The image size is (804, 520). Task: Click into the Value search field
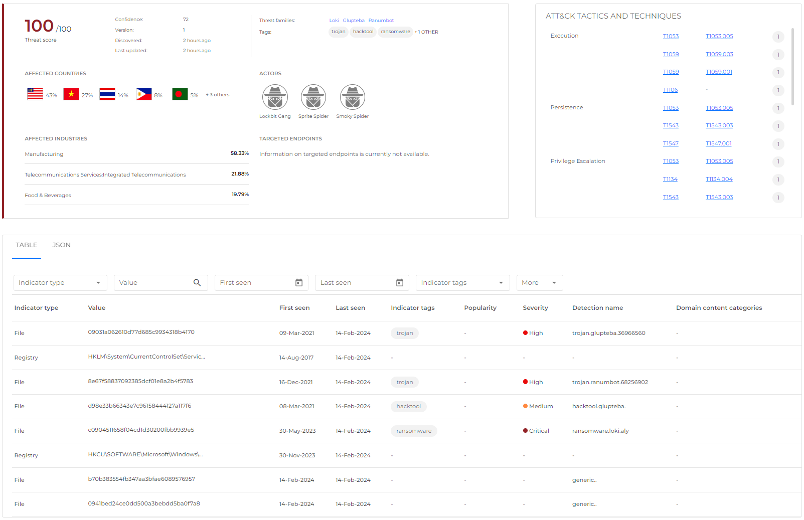click(x=152, y=283)
